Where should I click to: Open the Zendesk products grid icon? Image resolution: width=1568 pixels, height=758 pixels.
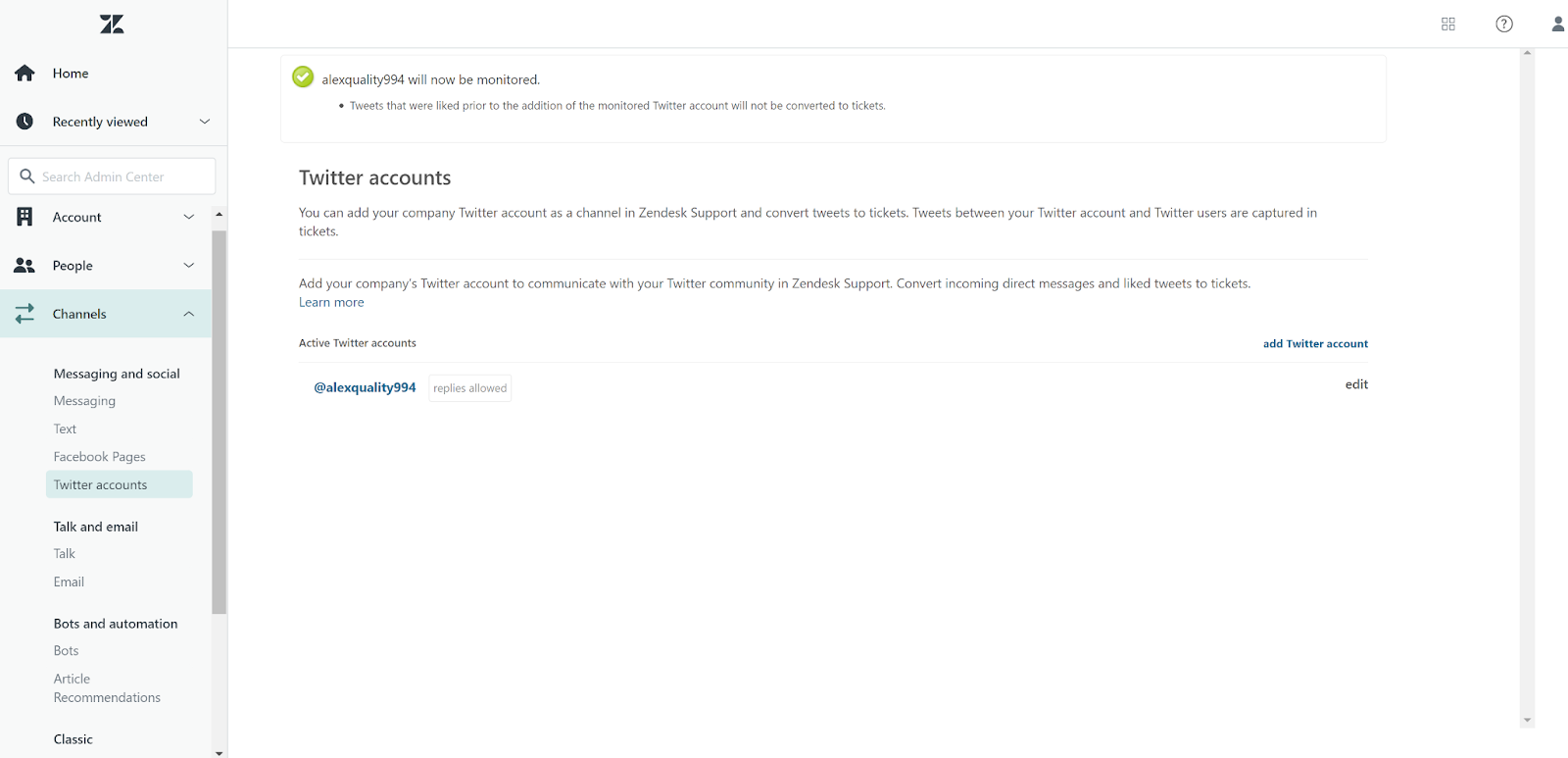1447,25
